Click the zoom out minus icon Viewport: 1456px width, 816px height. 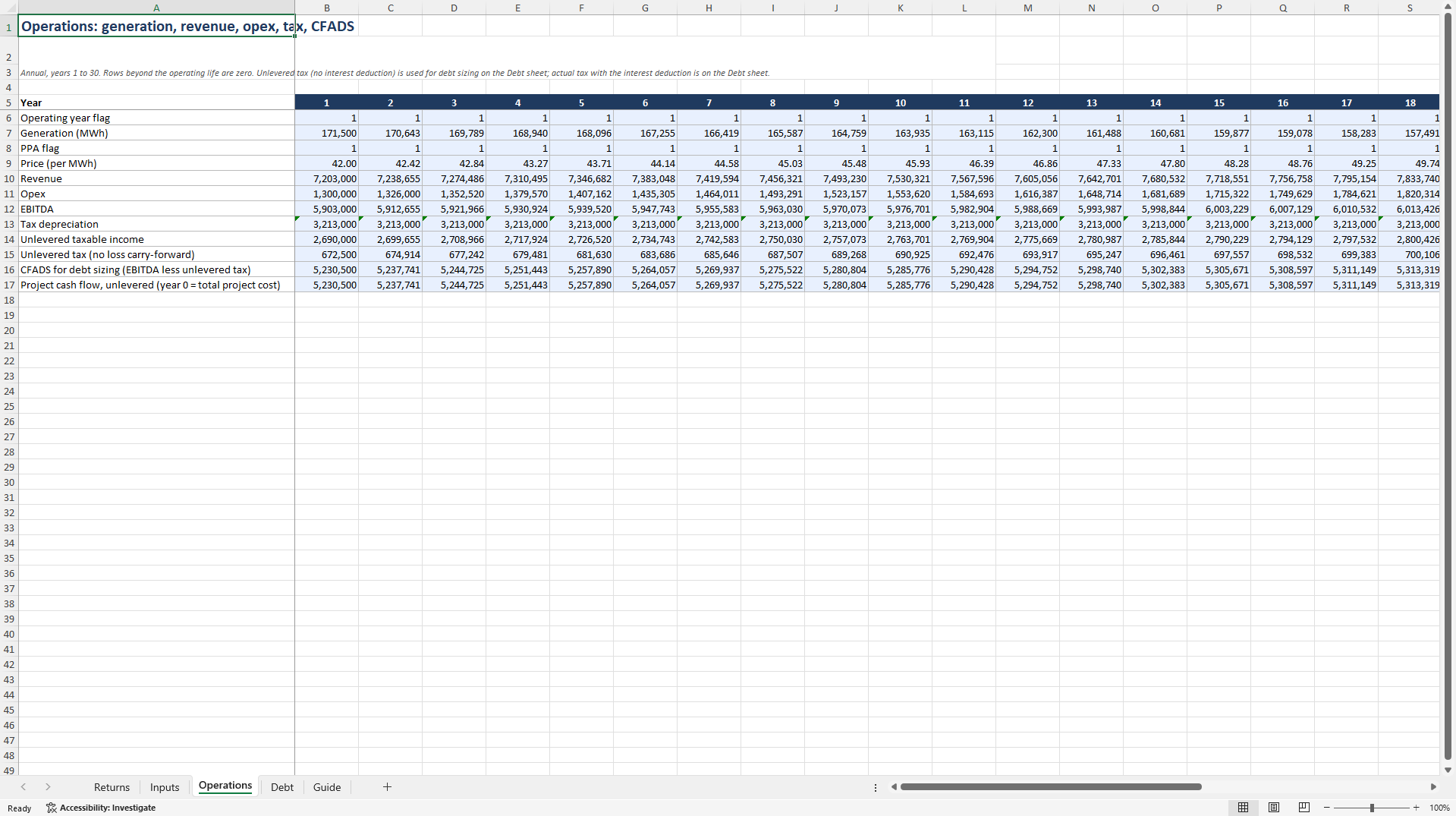point(1326,808)
